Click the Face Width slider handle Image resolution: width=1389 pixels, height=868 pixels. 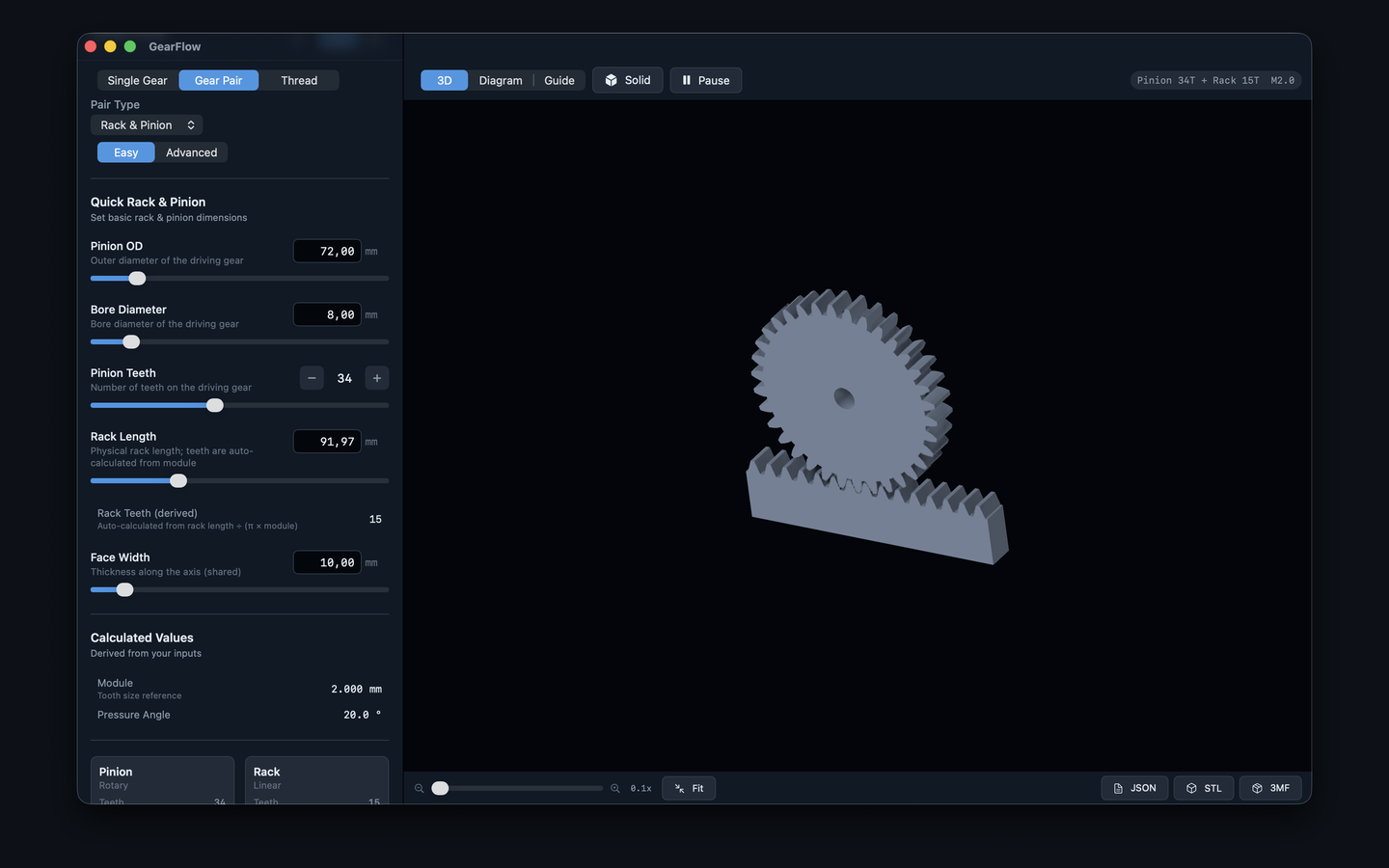coord(124,590)
